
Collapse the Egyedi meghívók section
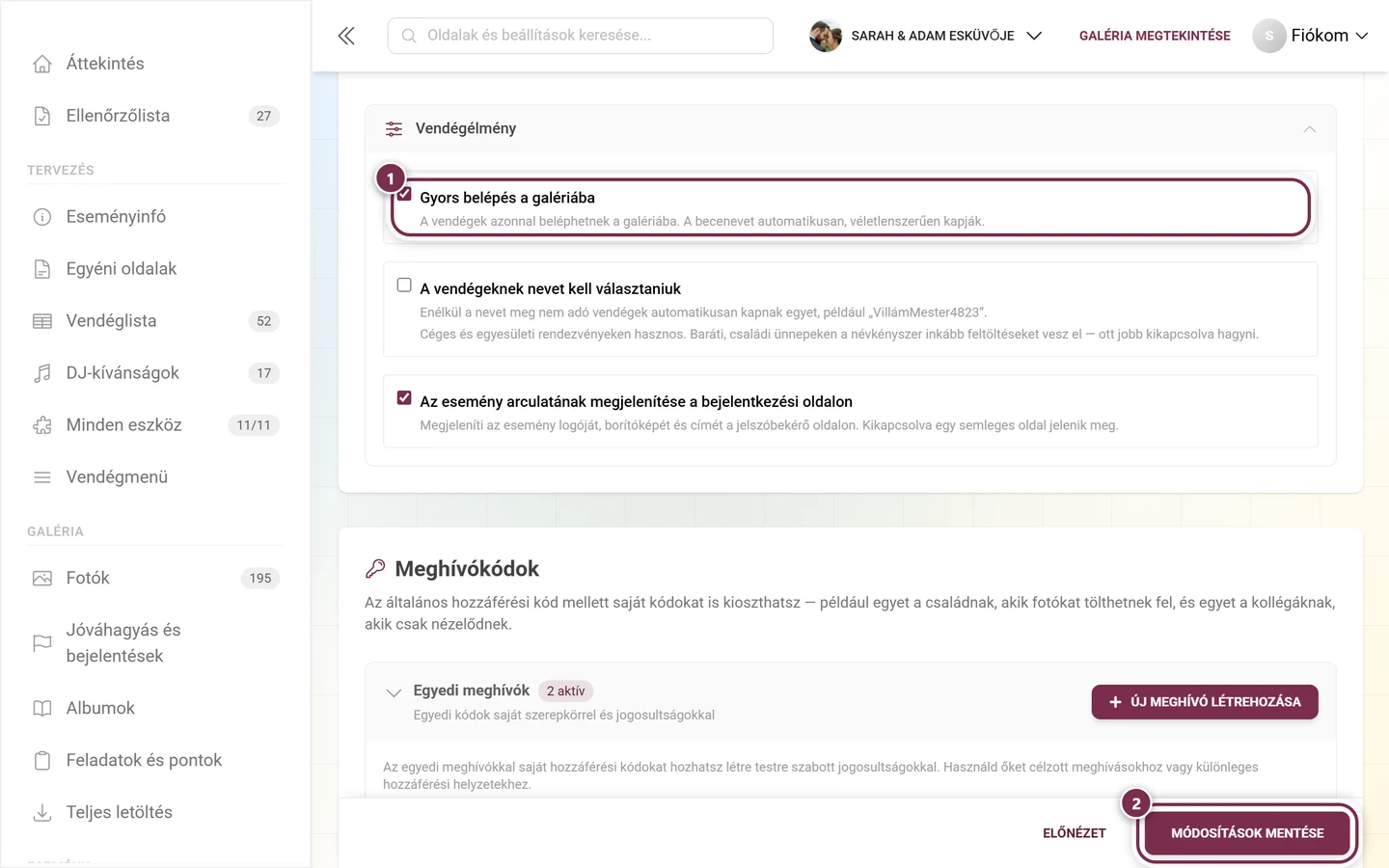[394, 692]
